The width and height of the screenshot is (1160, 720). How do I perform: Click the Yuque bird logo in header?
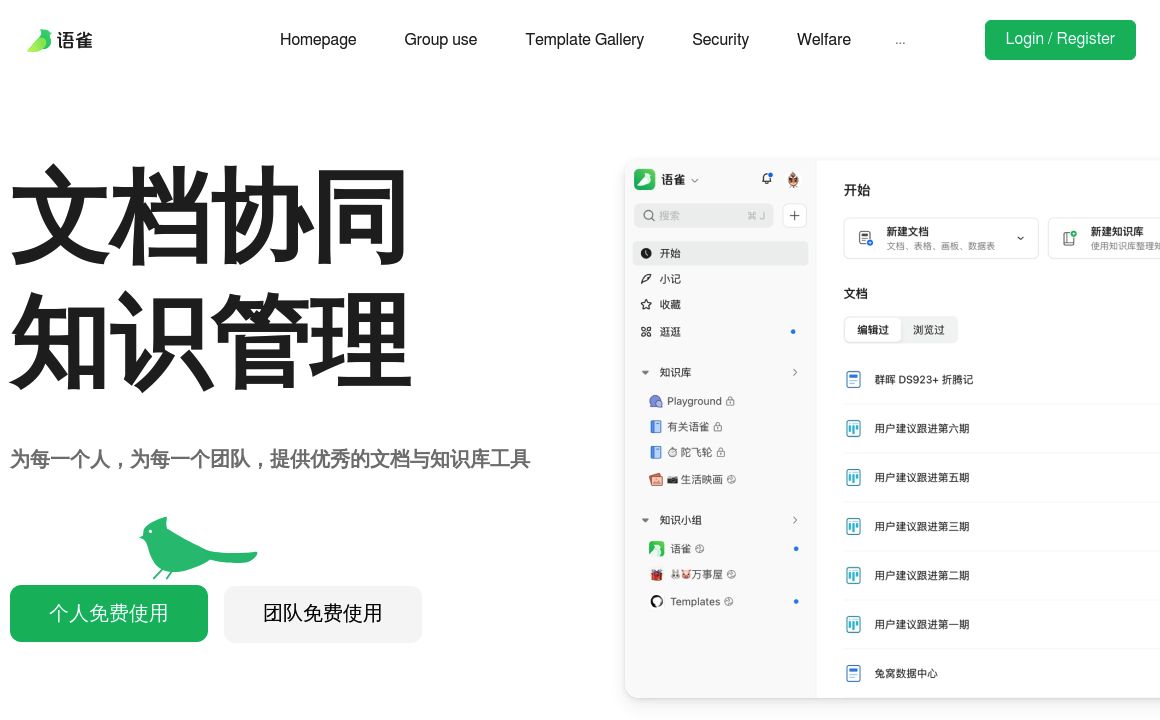pos(40,40)
